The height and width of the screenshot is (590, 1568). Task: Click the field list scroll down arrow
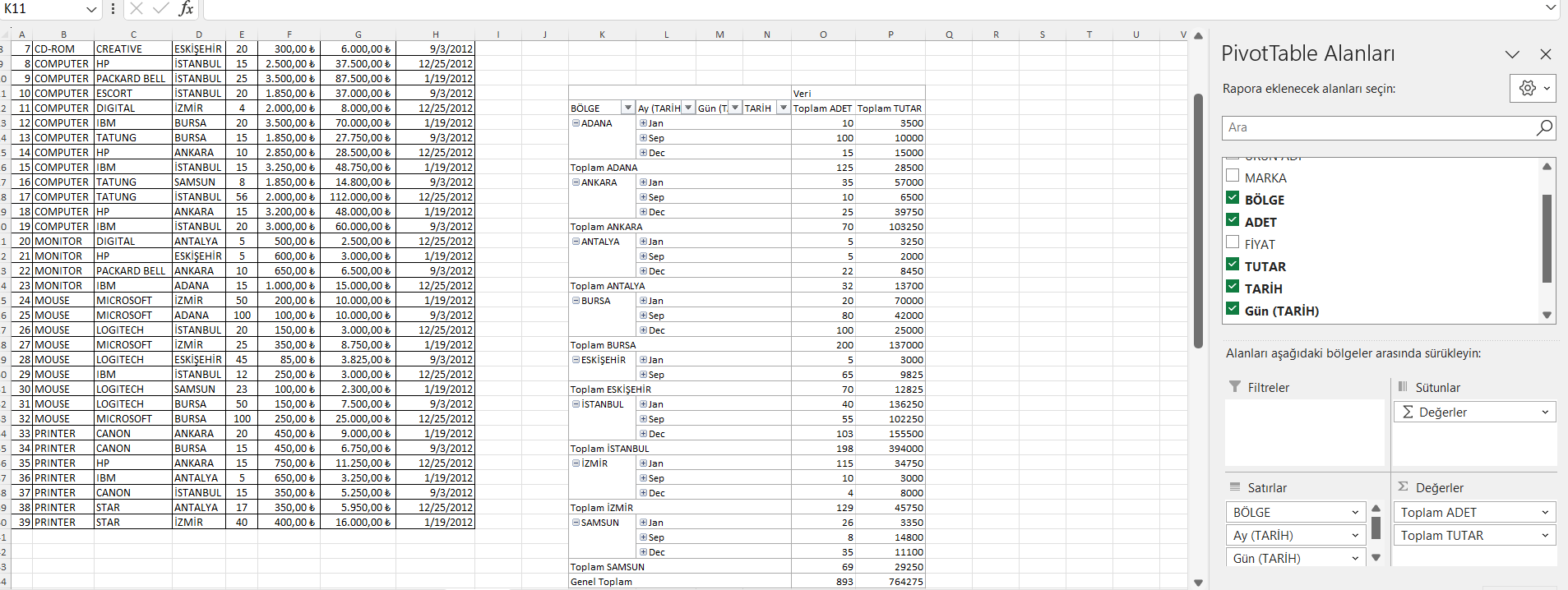pyautogui.click(x=1547, y=315)
